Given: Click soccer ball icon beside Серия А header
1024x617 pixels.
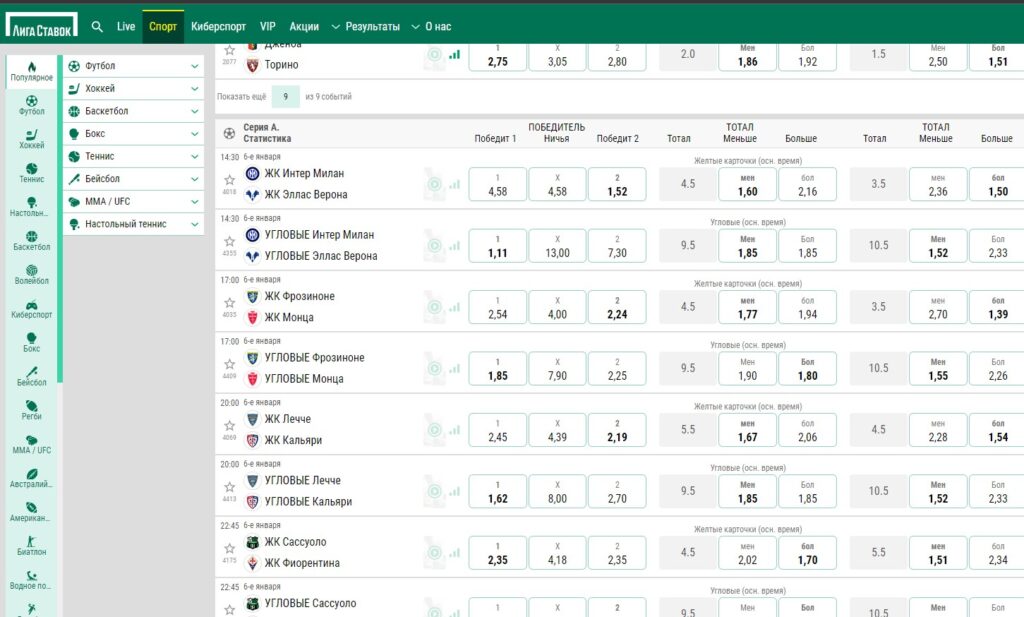Looking at the screenshot, I should pos(229,133).
